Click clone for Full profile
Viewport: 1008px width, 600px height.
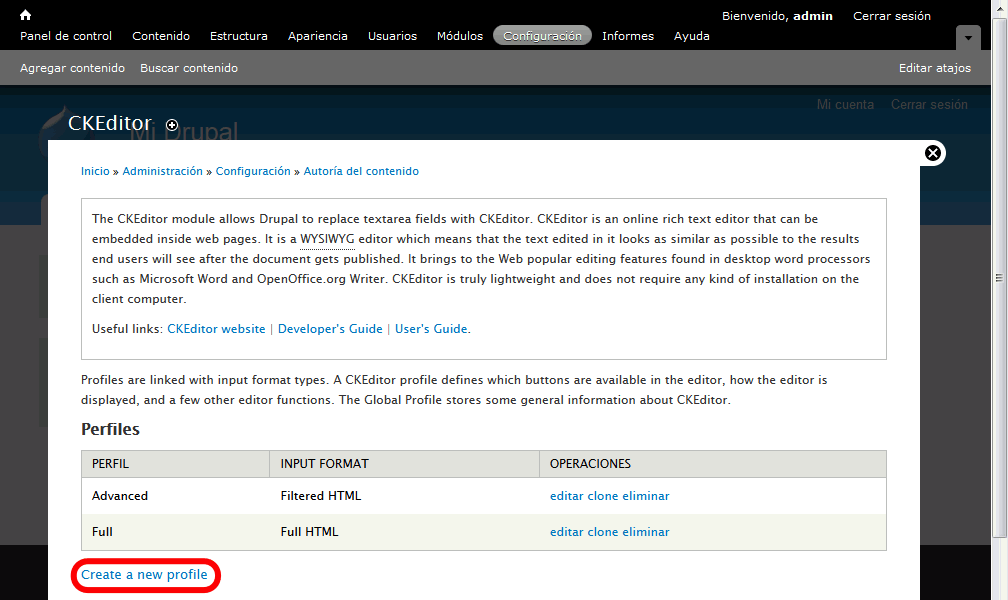click(602, 532)
